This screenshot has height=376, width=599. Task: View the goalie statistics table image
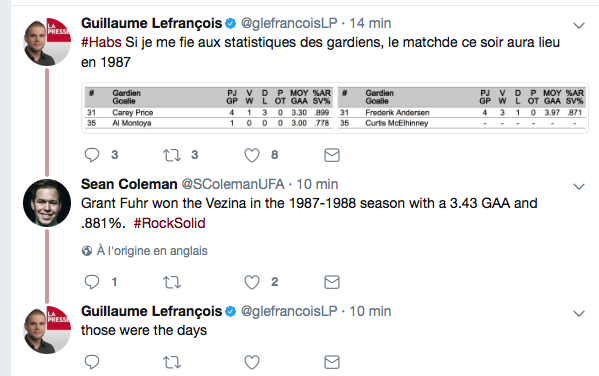335,108
